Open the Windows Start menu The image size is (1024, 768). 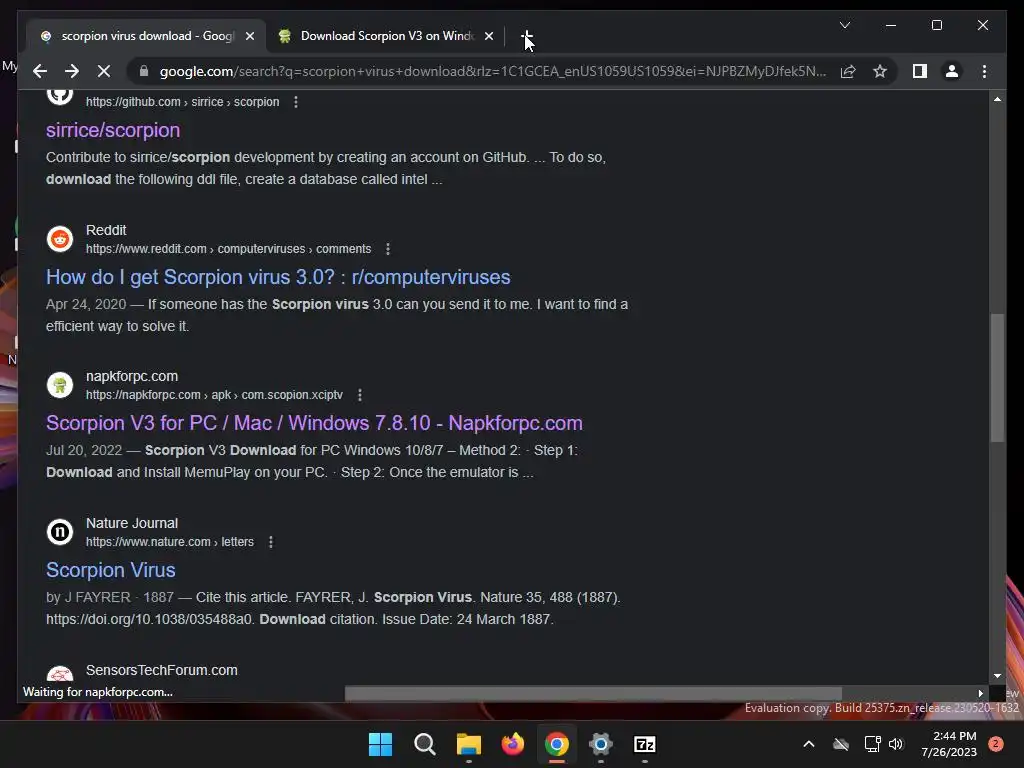coord(380,744)
